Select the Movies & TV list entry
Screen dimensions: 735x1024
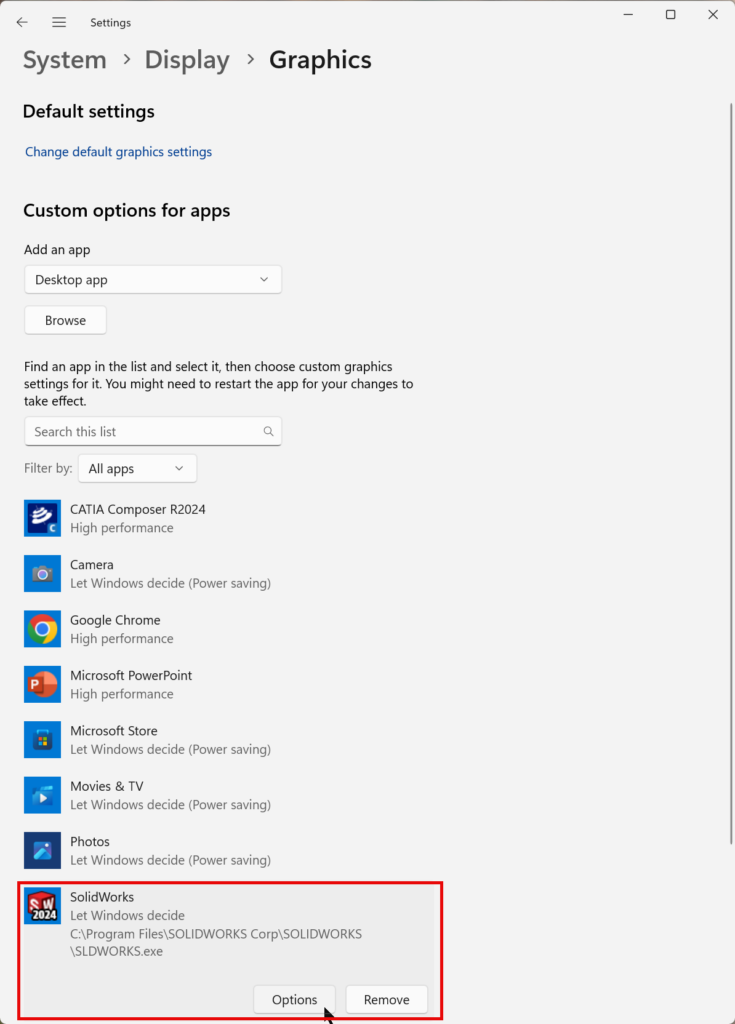[x=229, y=795]
